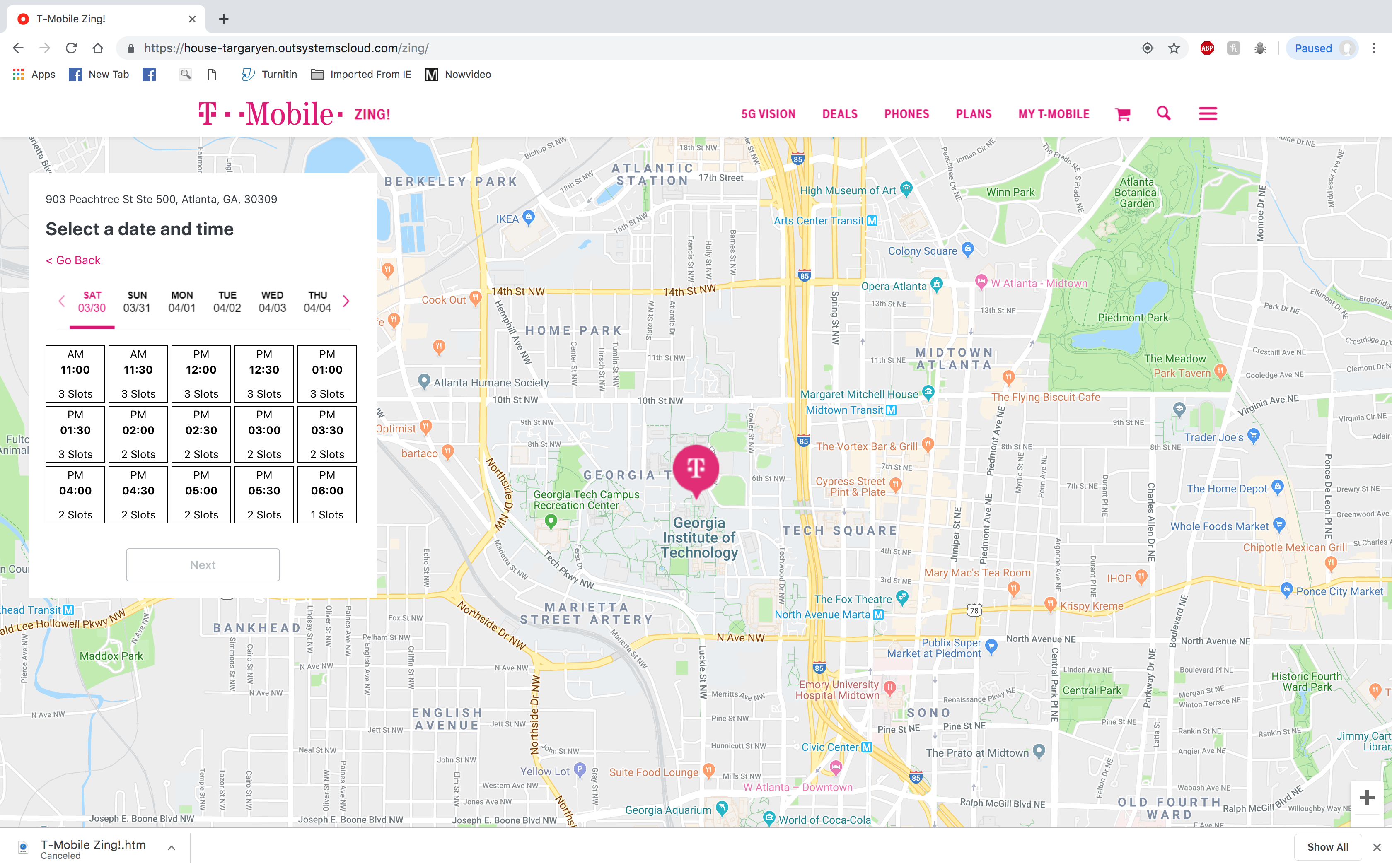
Task: Expand the T-Mobile Zing!.htm download options
Action: 171,848
